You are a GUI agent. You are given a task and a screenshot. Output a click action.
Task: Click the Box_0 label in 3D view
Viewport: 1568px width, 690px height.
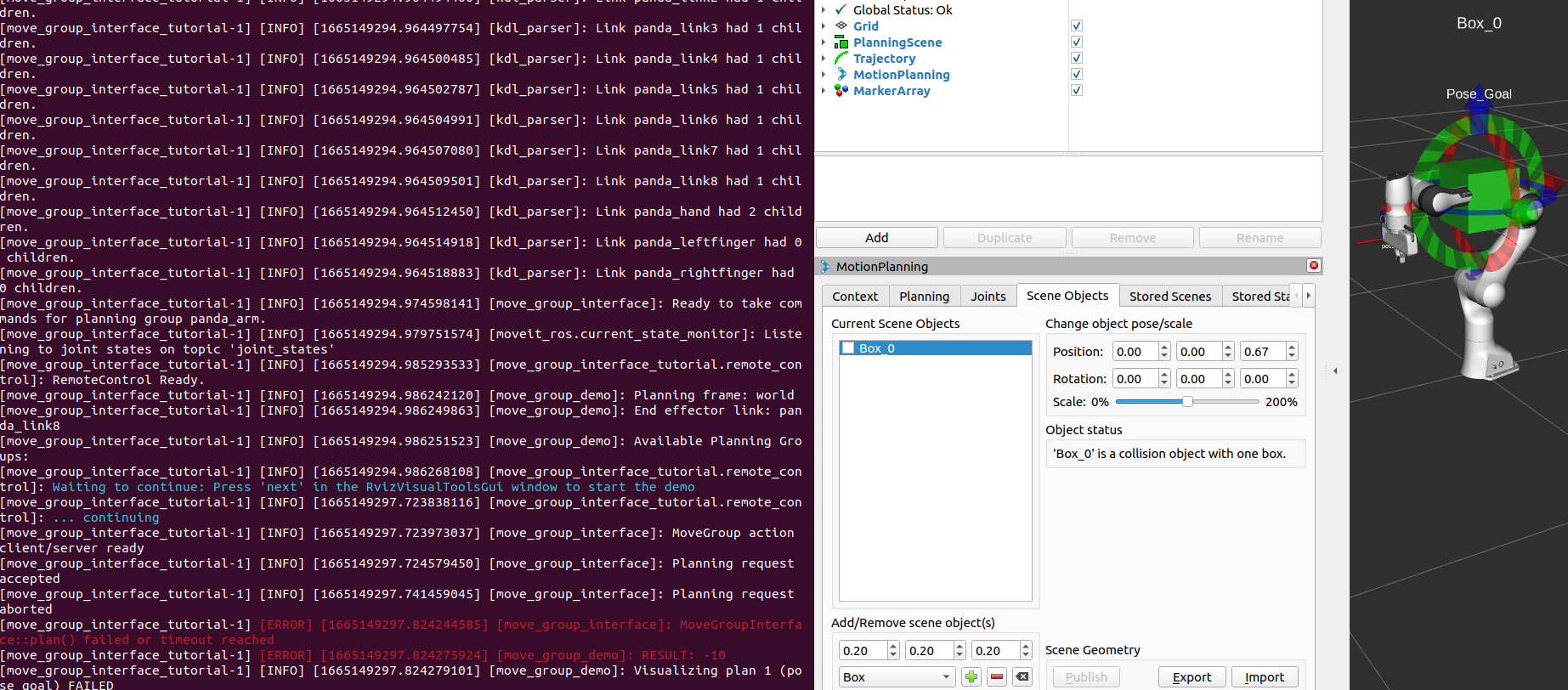[1479, 24]
